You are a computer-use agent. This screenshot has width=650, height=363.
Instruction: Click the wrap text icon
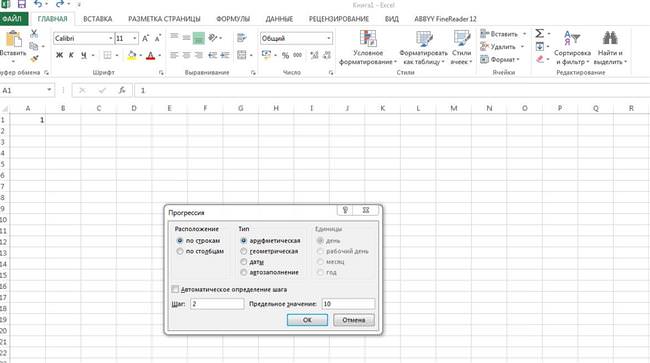click(x=242, y=38)
